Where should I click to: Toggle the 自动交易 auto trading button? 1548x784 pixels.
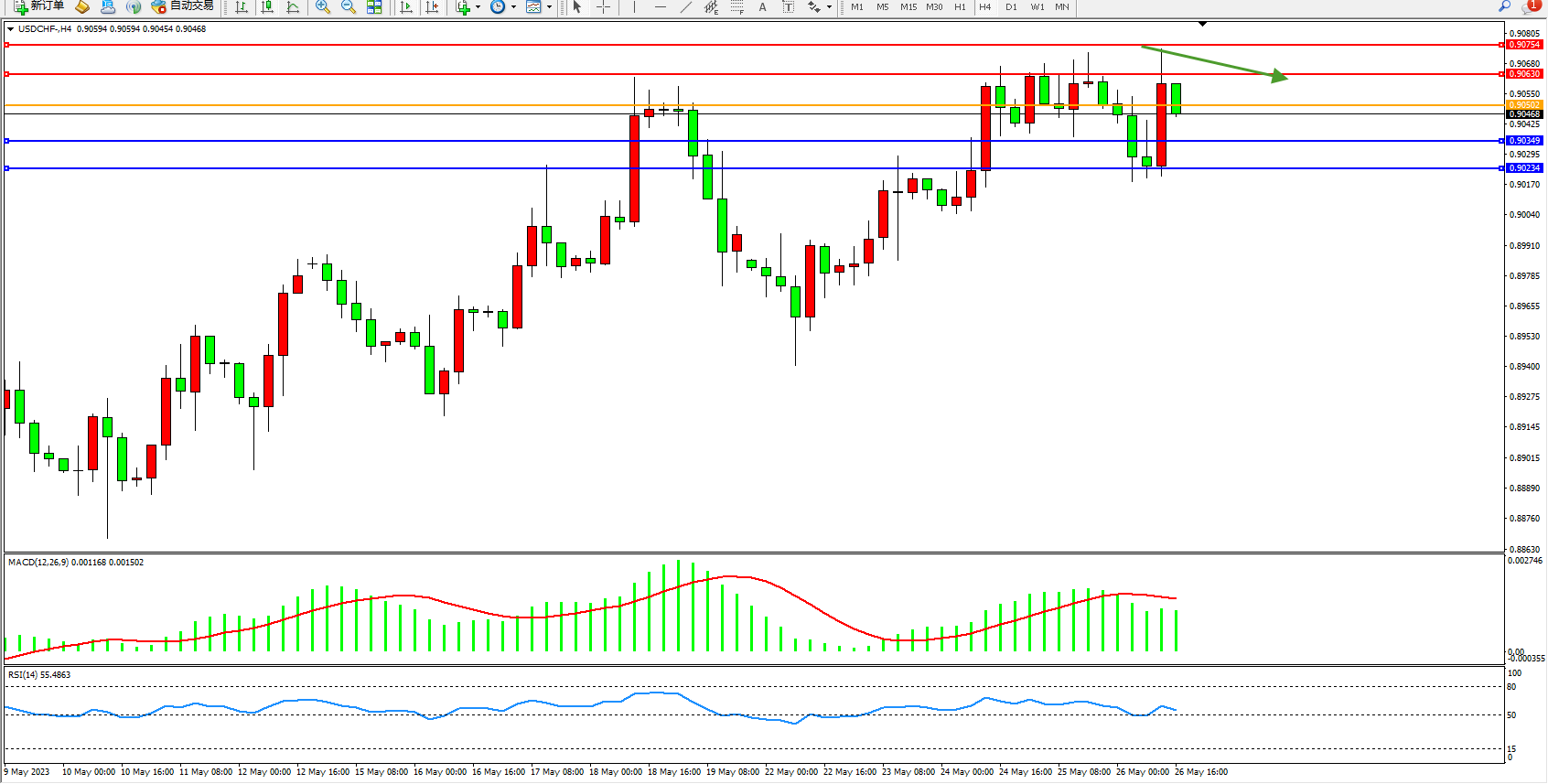[182, 6]
